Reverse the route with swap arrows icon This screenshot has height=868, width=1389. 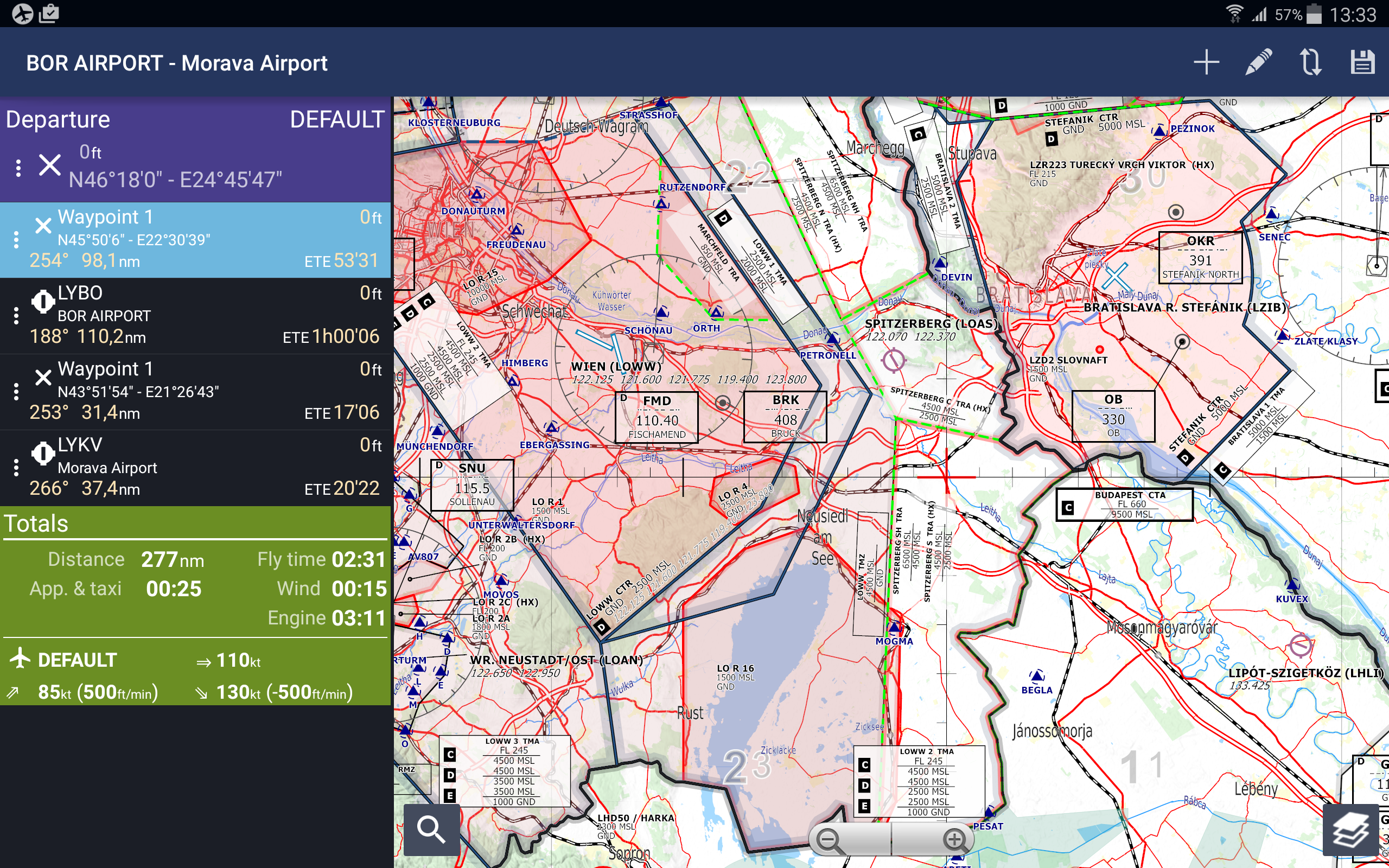tap(1310, 62)
